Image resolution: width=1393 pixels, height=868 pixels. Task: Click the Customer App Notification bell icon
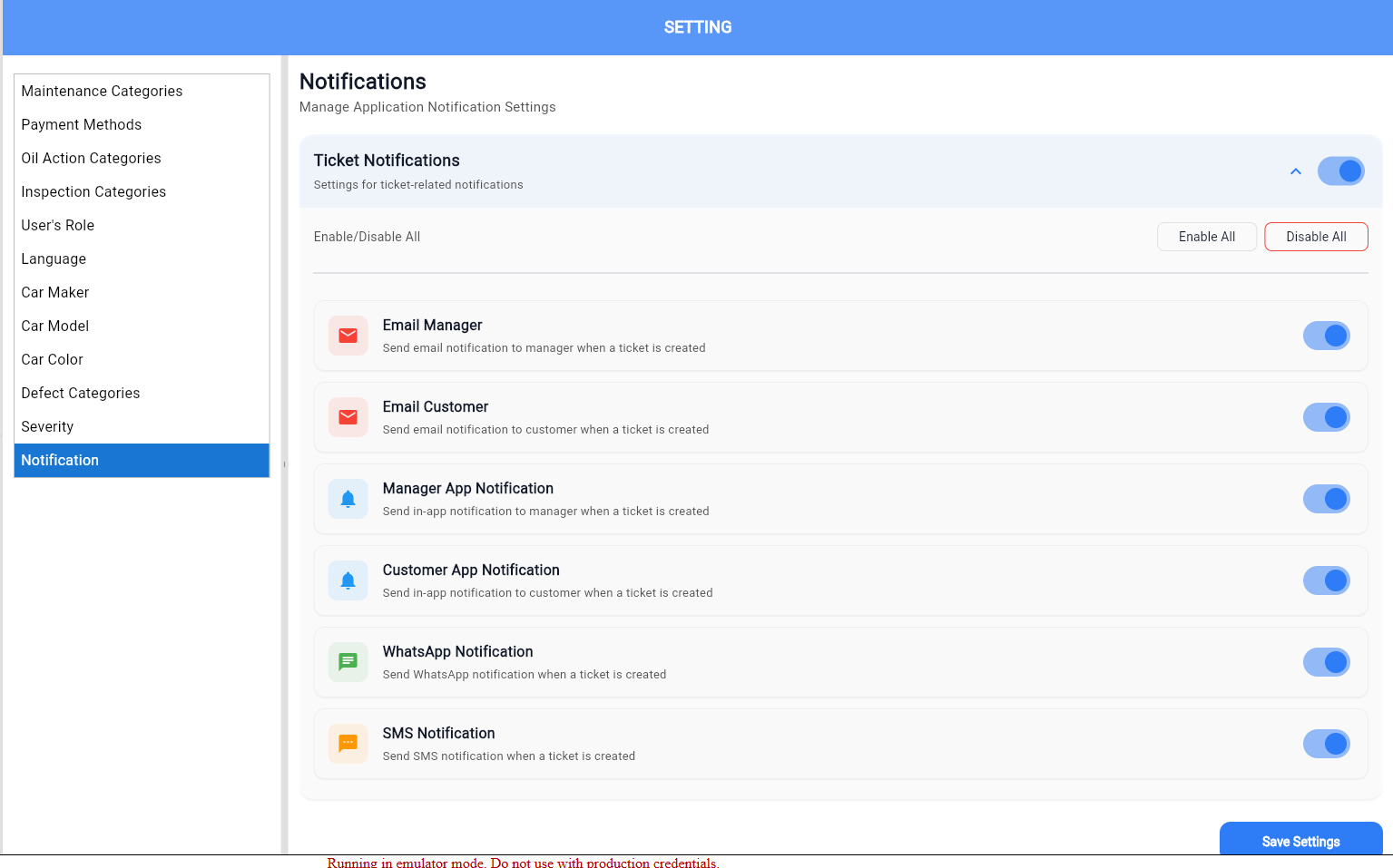(x=348, y=580)
